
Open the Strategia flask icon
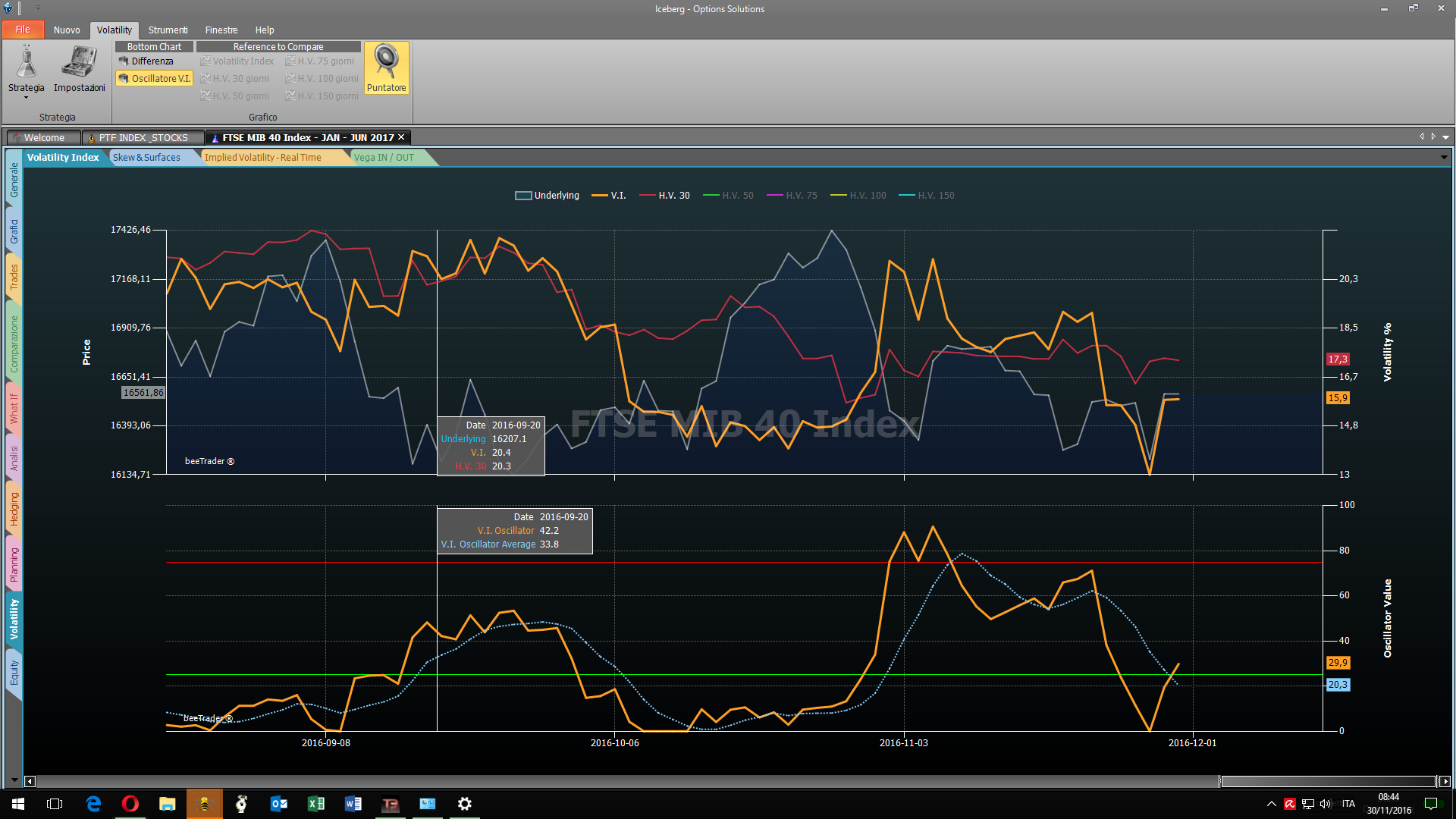pos(27,62)
